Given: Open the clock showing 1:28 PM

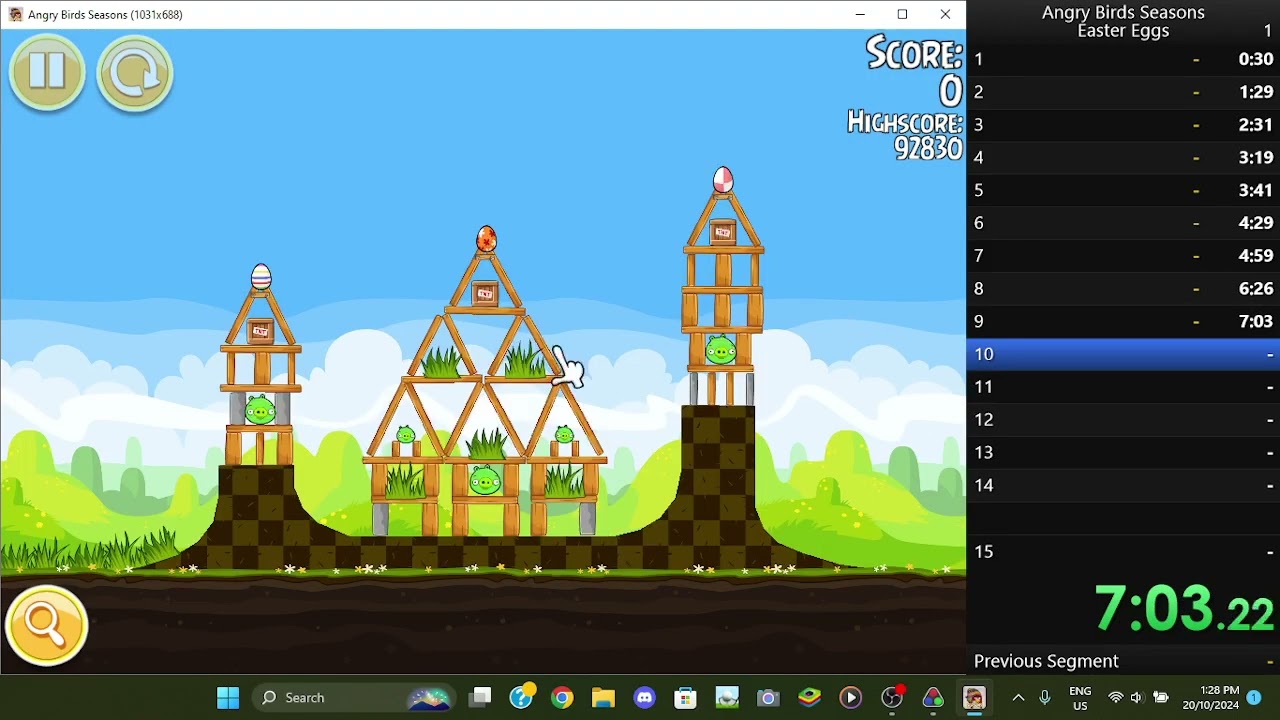Looking at the screenshot, I should (x=1211, y=698).
